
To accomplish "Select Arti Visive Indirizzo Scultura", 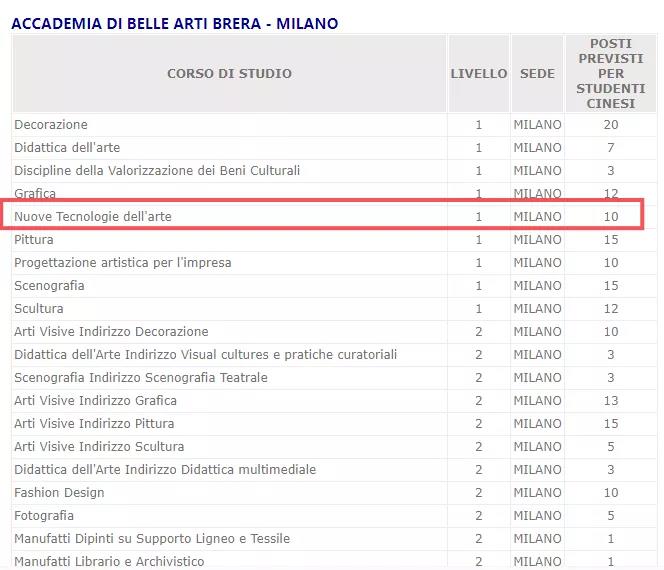I will point(99,446).
